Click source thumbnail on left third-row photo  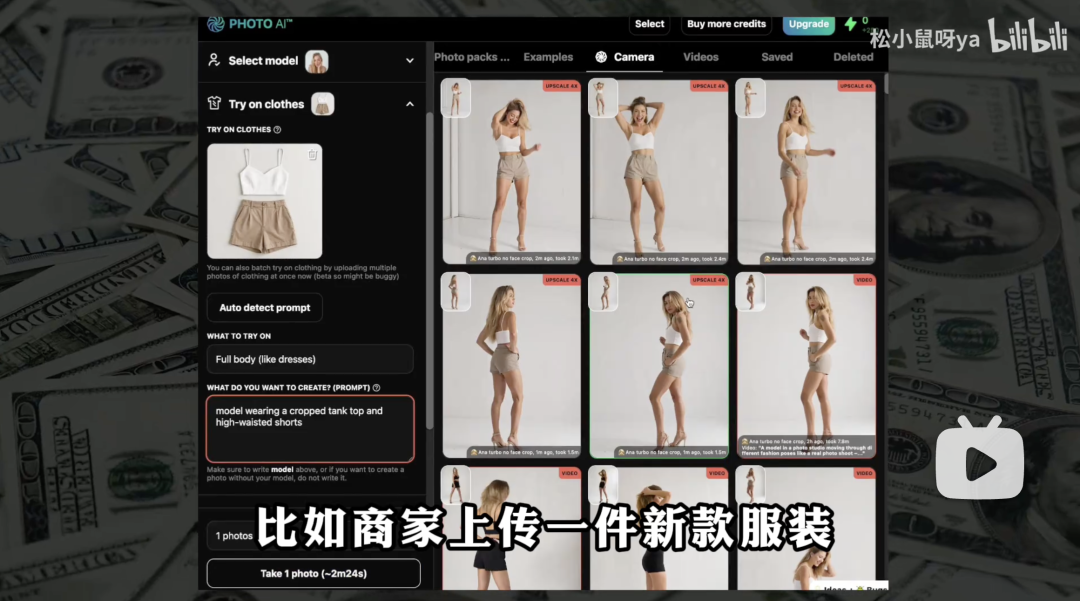(456, 486)
